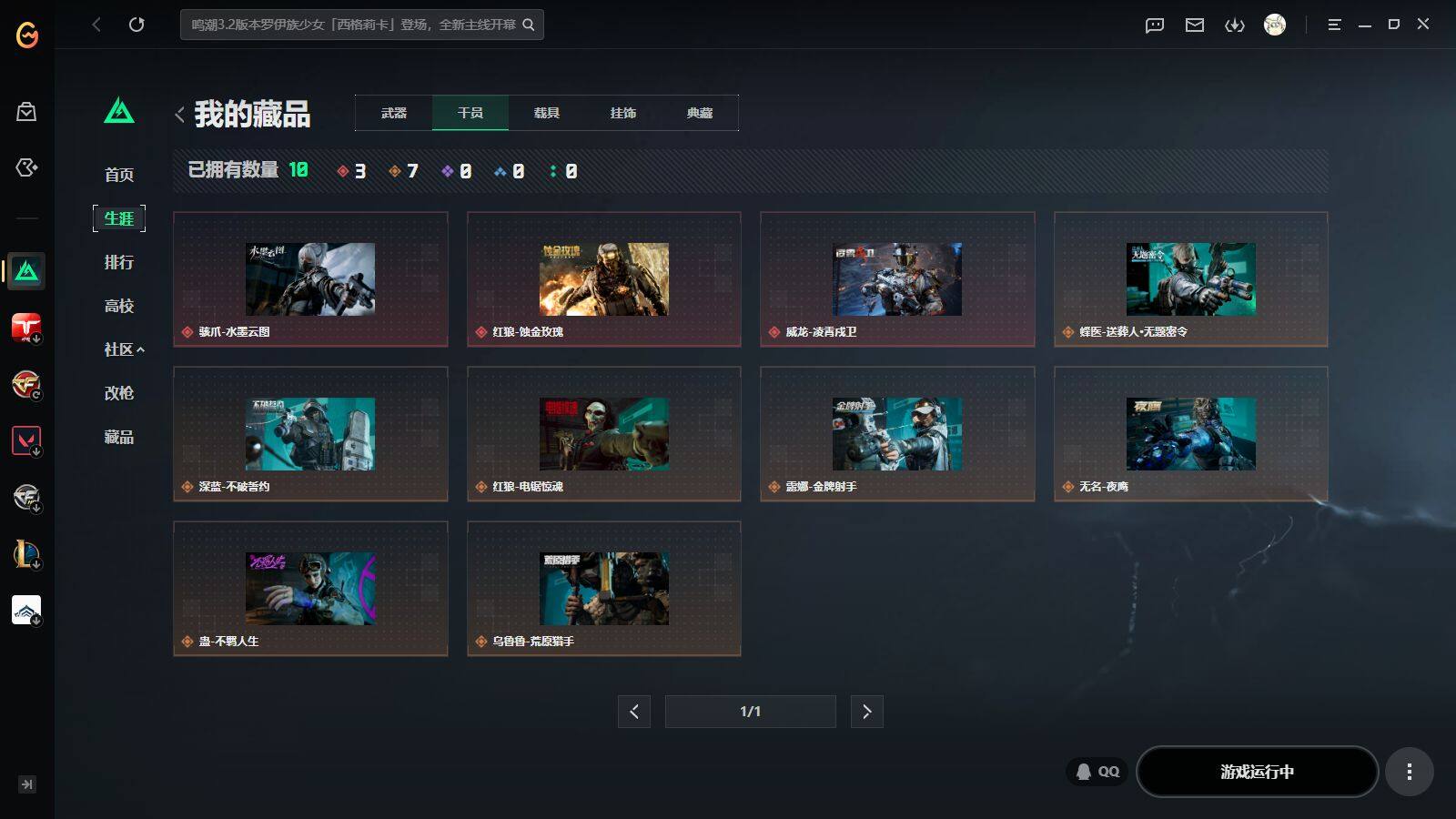Open the download manager icon
This screenshot has width=1456, height=819.
click(x=1235, y=25)
